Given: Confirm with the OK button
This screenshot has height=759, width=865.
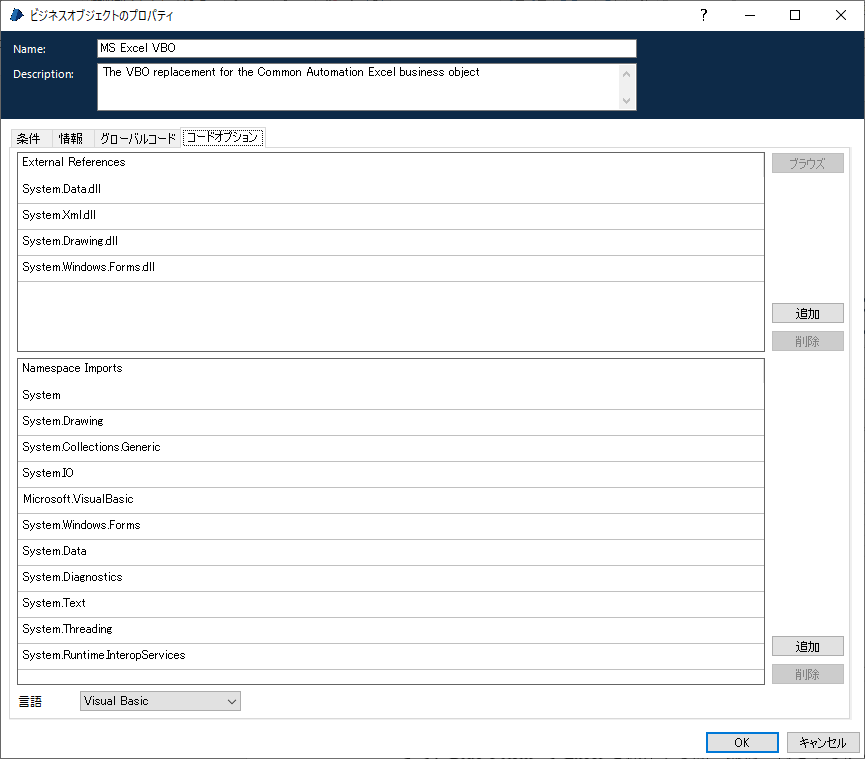Looking at the screenshot, I should pyautogui.click(x=742, y=742).
